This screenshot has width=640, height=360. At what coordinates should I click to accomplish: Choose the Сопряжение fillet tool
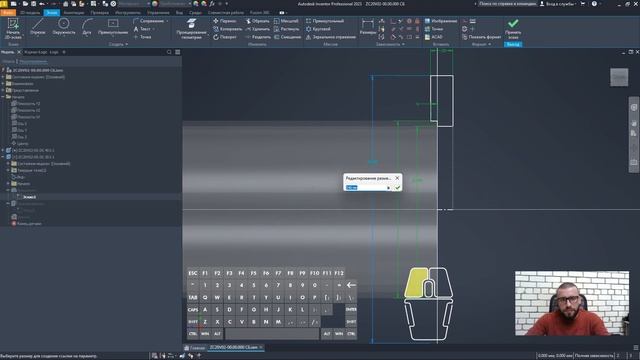pos(150,21)
